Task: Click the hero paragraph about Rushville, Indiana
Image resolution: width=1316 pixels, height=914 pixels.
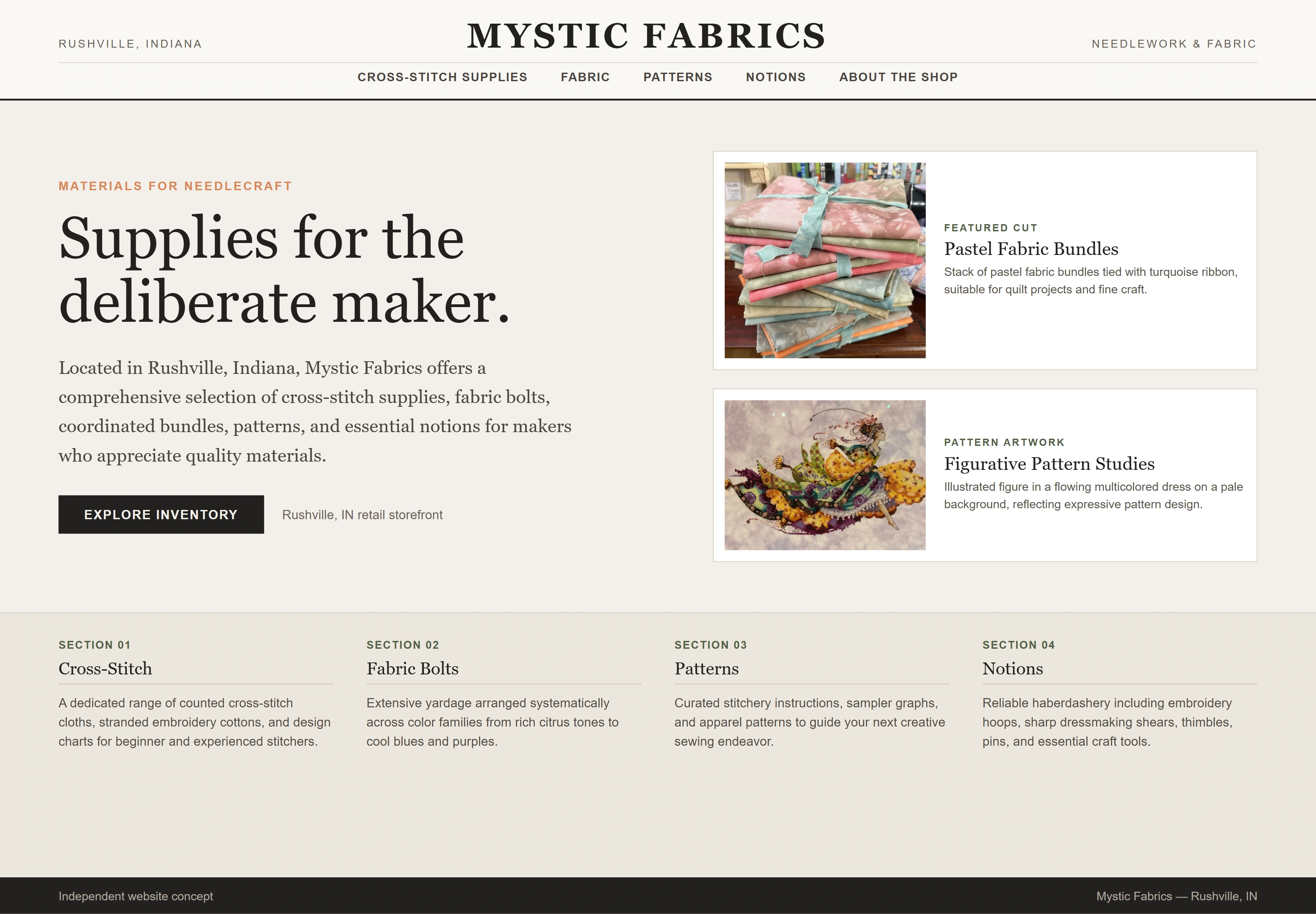Action: [x=315, y=411]
